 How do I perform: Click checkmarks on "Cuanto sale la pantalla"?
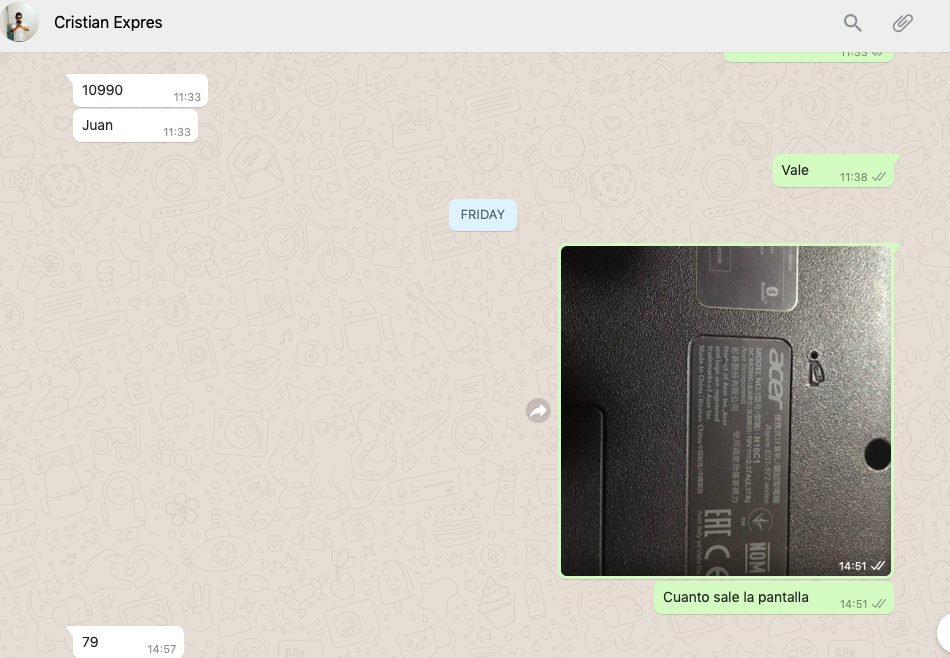pyautogui.click(x=879, y=603)
